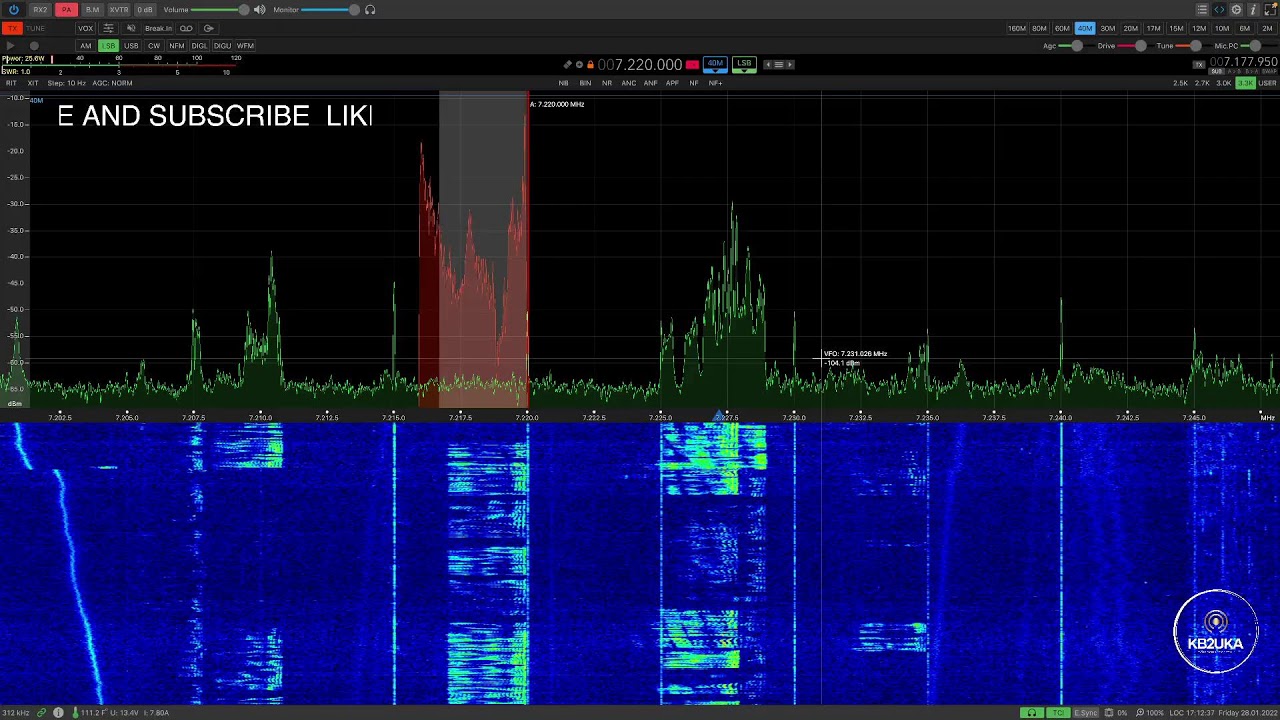Open the list menu icon top right

coord(1202,10)
